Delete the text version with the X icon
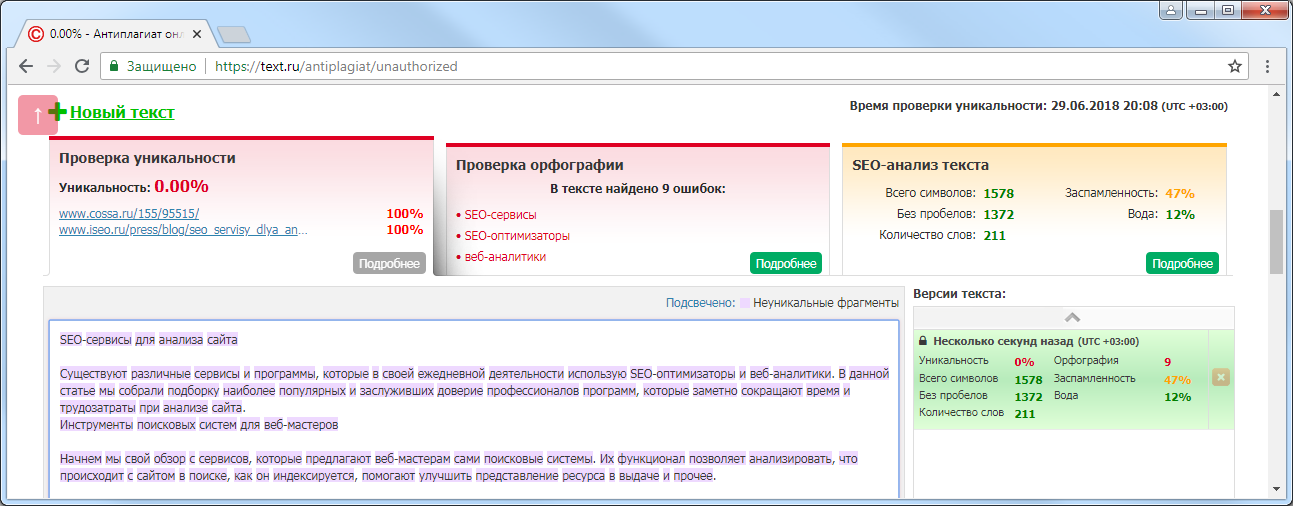Image resolution: width=1293 pixels, height=506 pixels. [1220, 377]
